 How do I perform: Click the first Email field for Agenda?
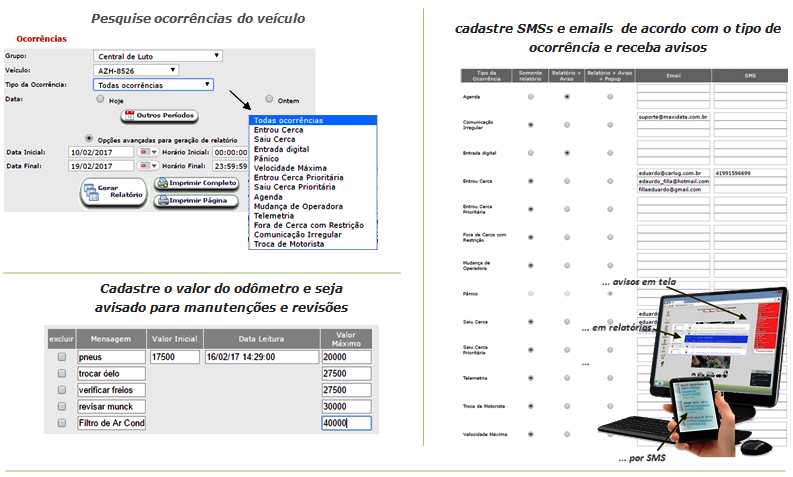673,89
